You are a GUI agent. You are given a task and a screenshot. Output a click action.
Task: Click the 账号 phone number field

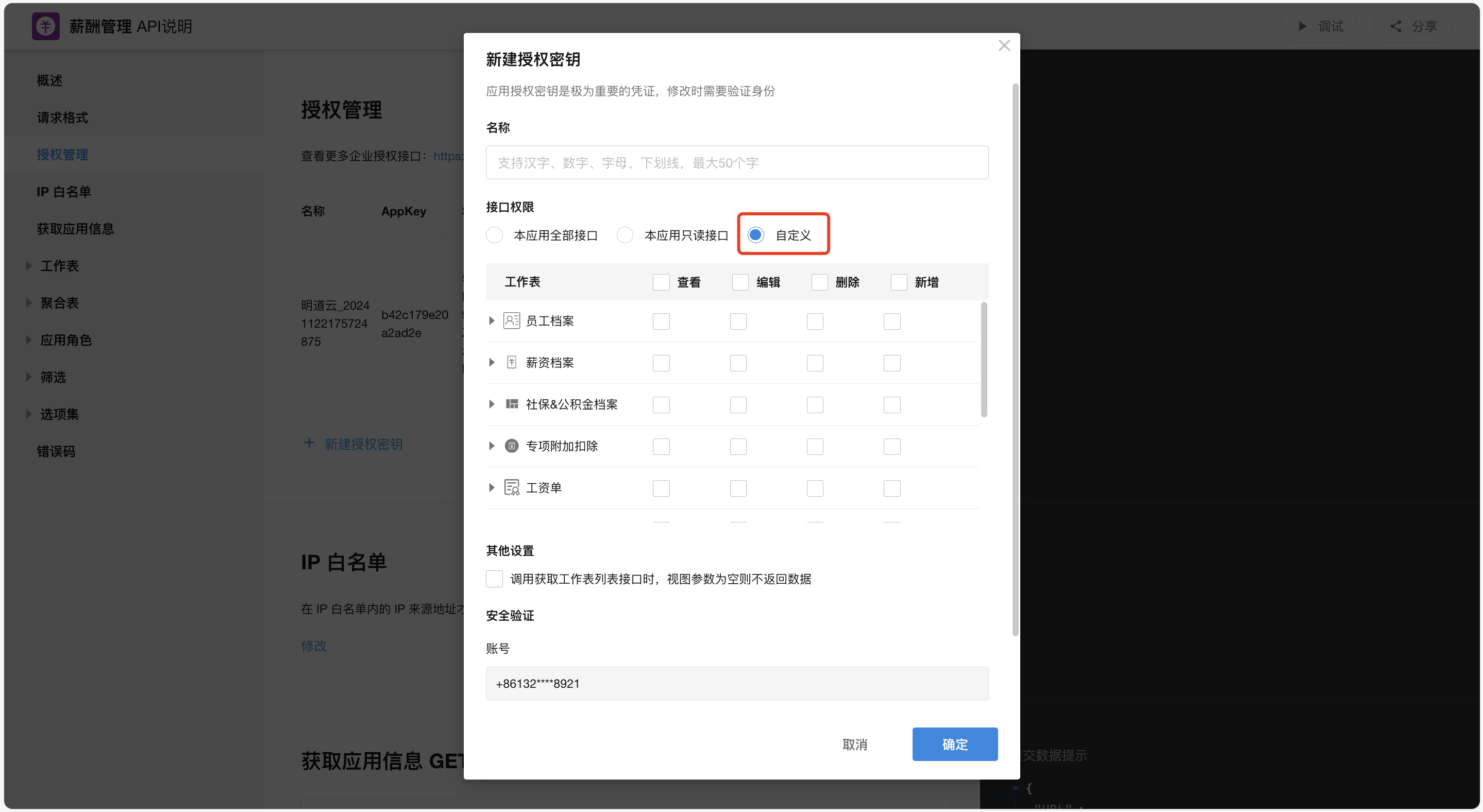click(x=737, y=684)
